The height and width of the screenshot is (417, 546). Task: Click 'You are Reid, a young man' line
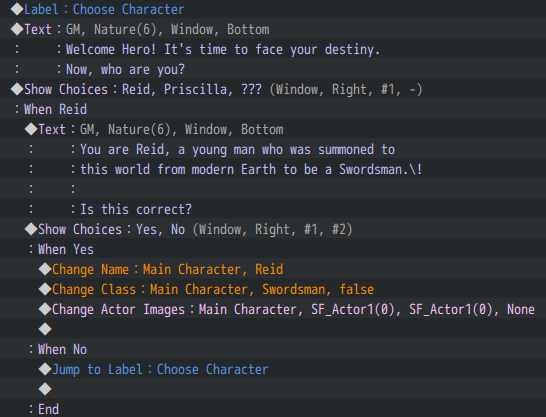tap(273, 149)
